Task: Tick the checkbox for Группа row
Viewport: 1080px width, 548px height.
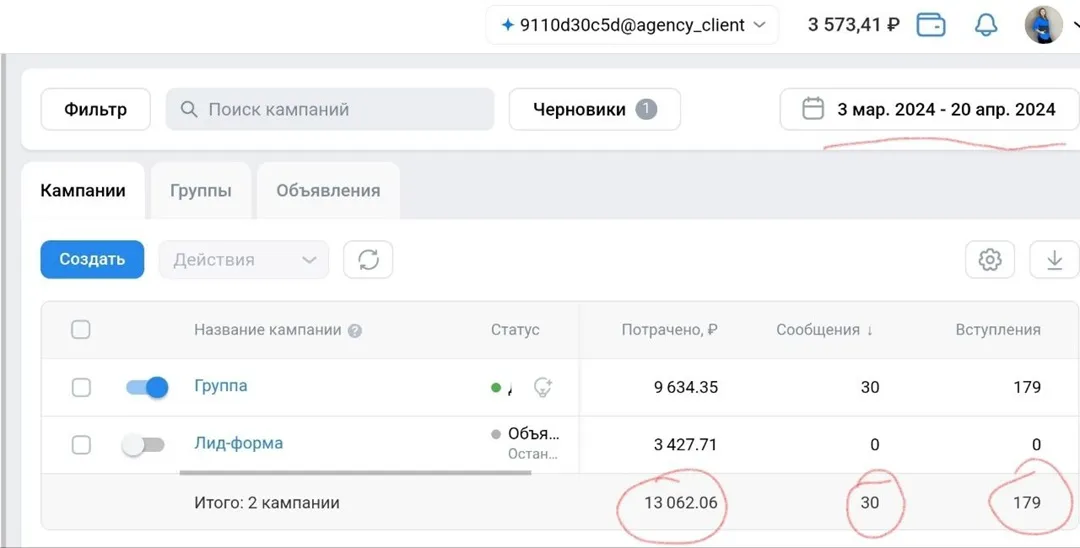Action: coord(81,388)
